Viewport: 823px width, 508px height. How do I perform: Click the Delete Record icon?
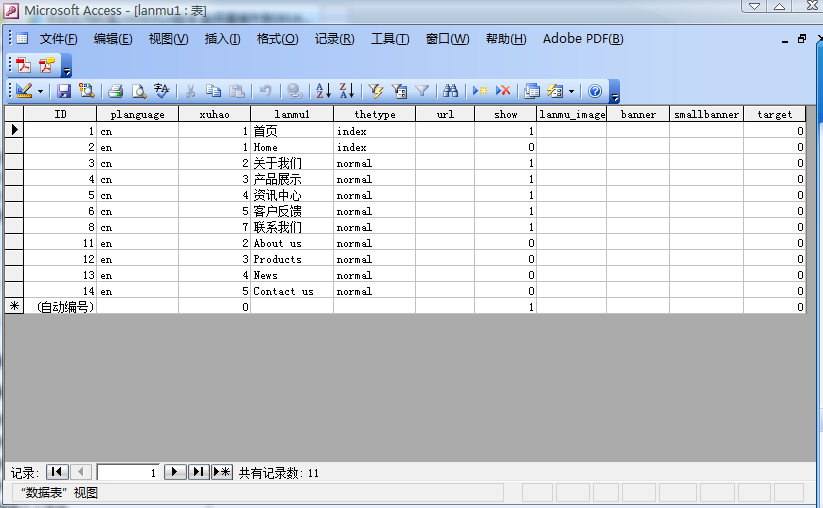(503, 91)
